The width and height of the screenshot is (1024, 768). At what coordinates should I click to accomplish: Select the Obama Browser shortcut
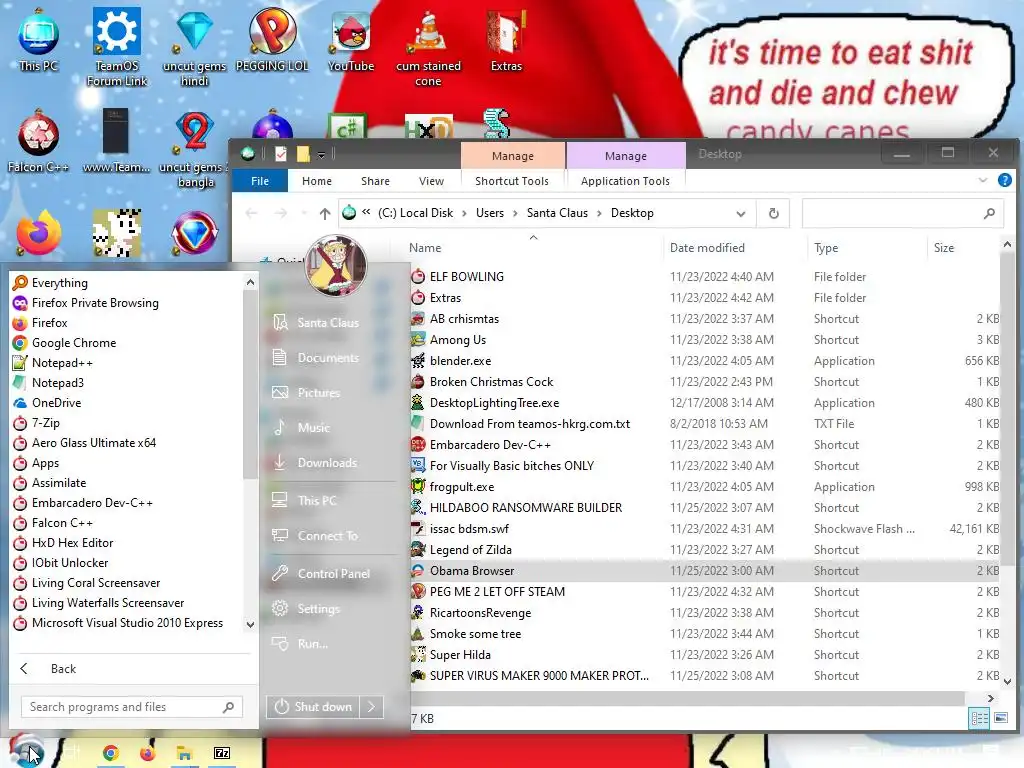(x=472, y=570)
